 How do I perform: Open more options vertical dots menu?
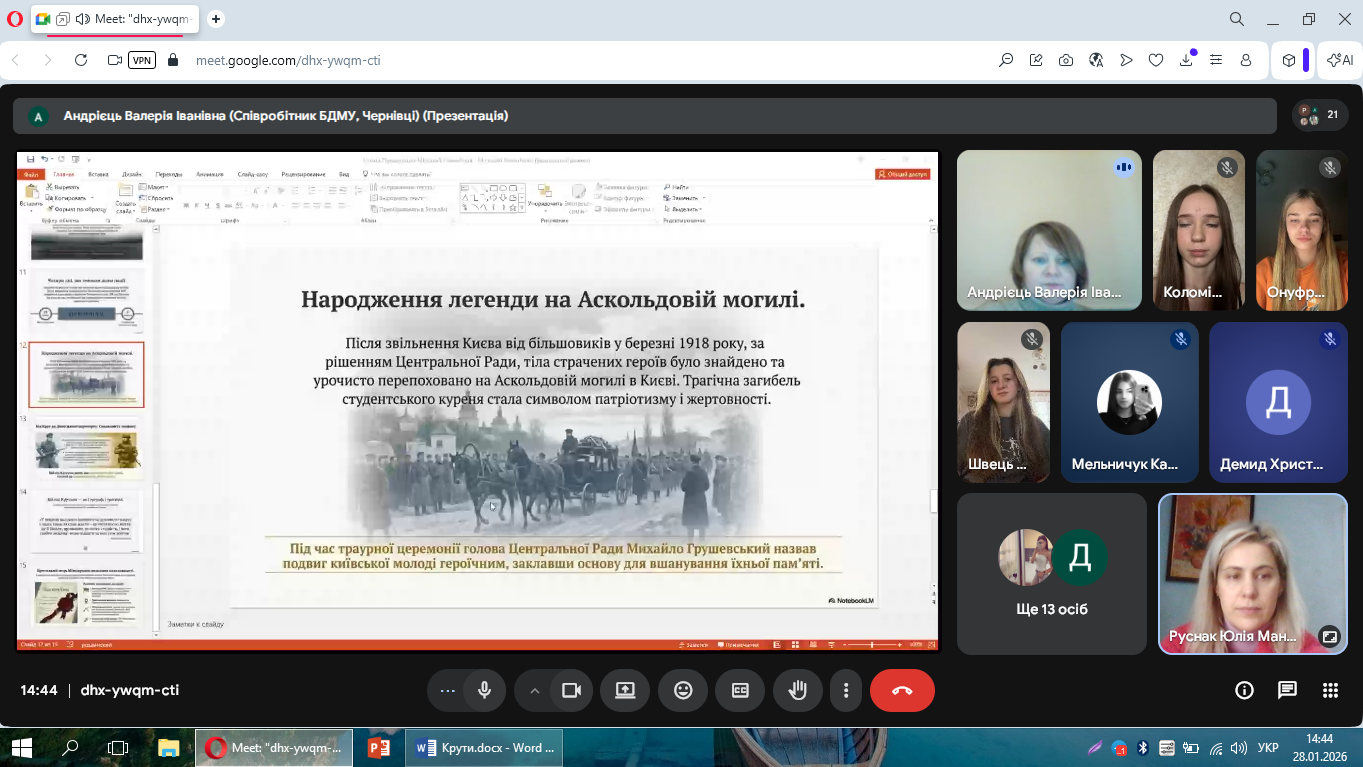(846, 690)
